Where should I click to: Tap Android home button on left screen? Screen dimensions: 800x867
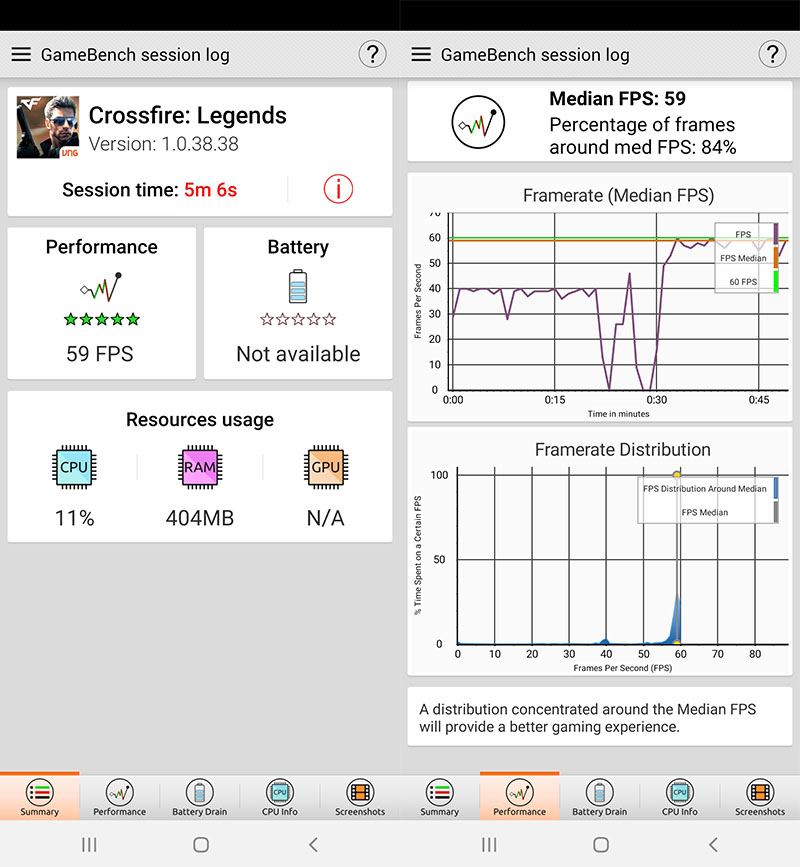(201, 844)
